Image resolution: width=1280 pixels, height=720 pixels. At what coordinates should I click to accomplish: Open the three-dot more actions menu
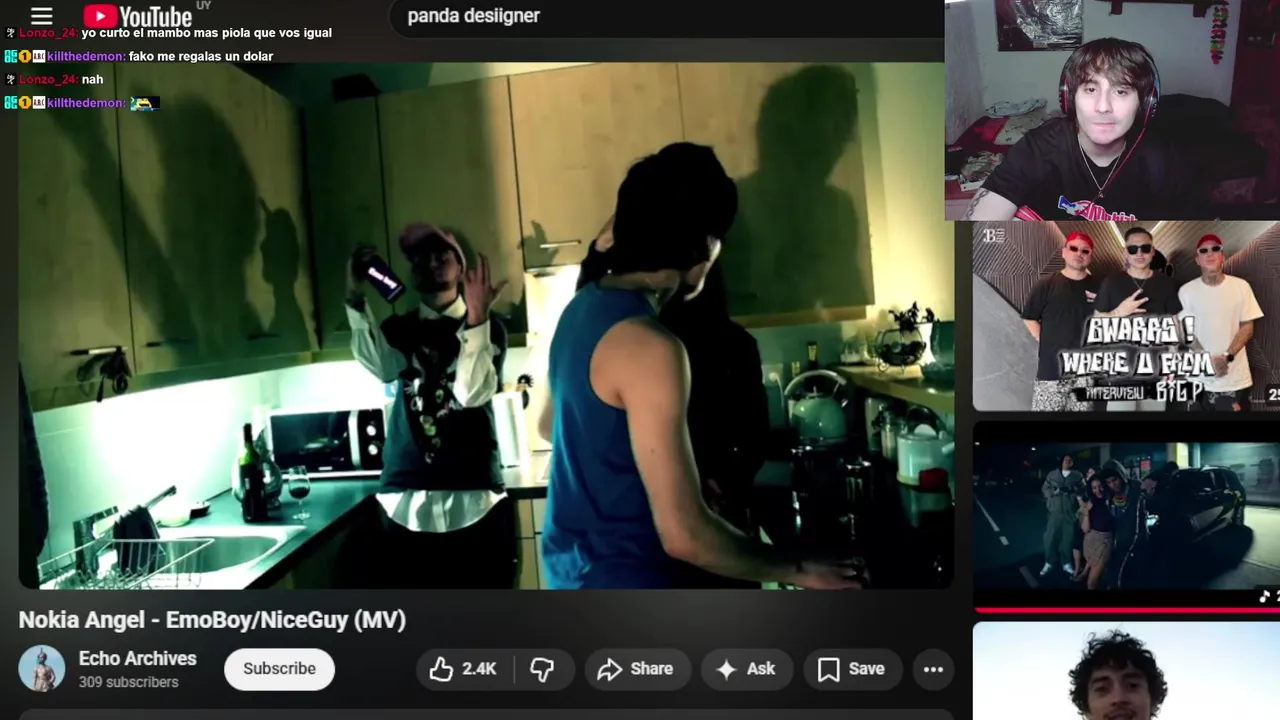tap(933, 669)
